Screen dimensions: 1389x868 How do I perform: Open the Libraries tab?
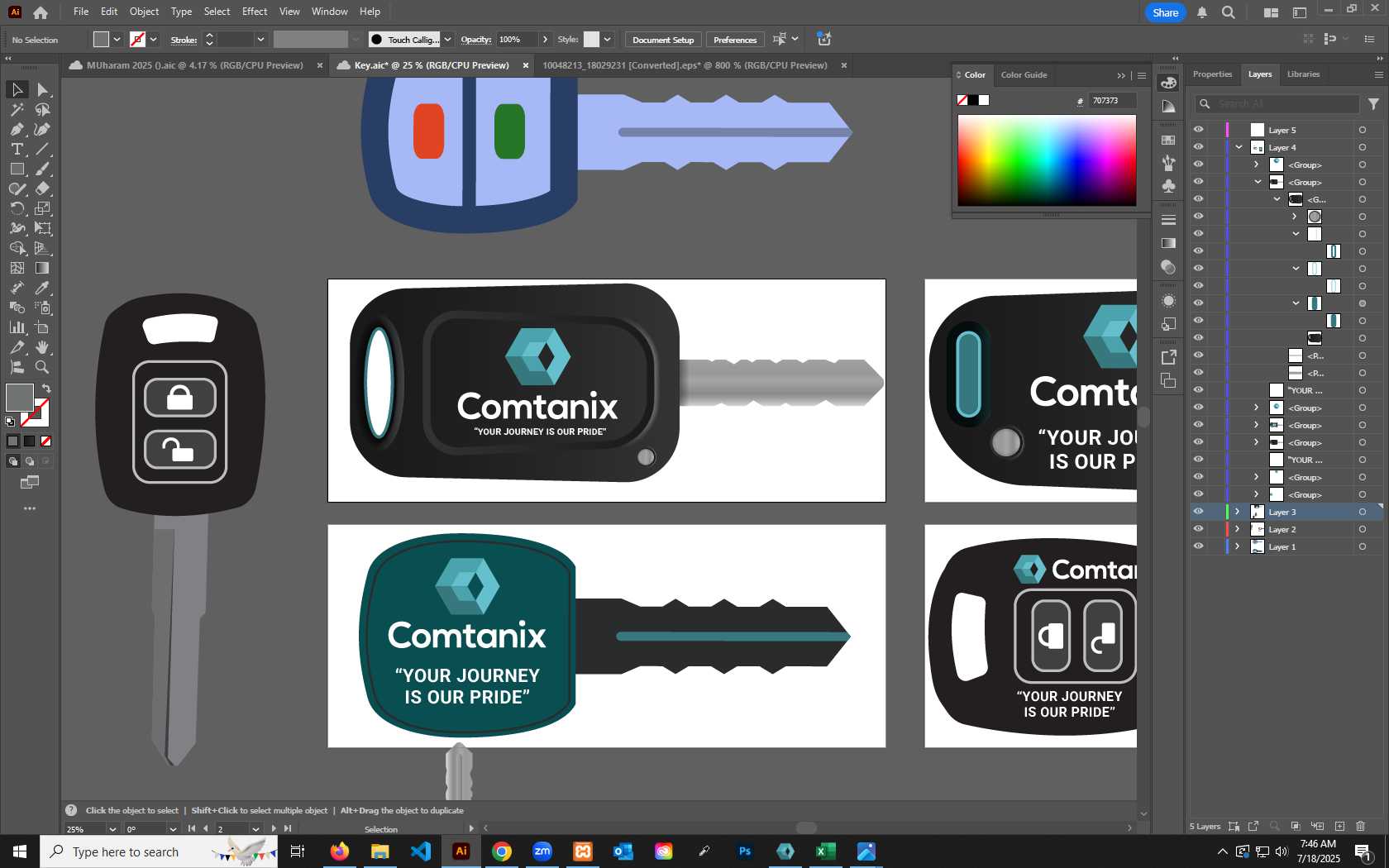(x=1303, y=74)
